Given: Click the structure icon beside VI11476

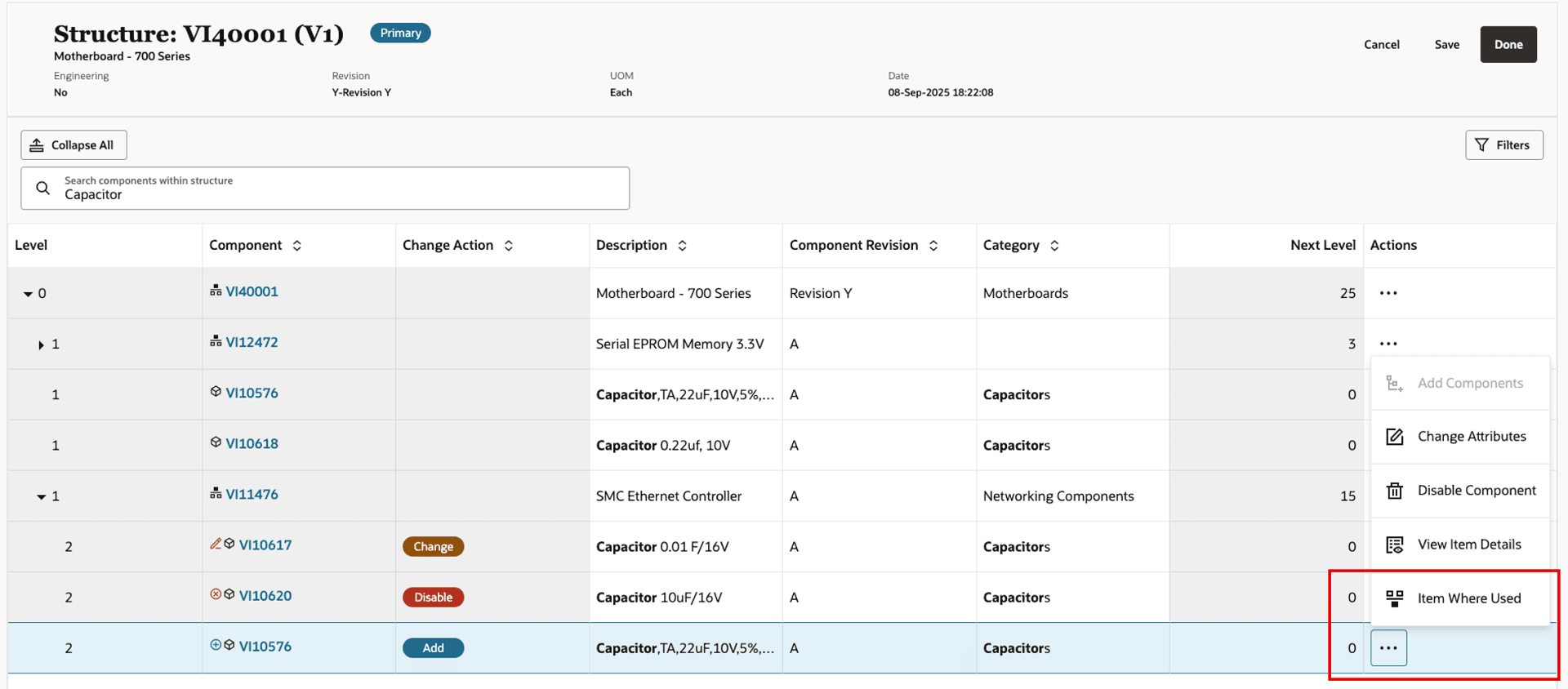Looking at the screenshot, I should point(216,493).
